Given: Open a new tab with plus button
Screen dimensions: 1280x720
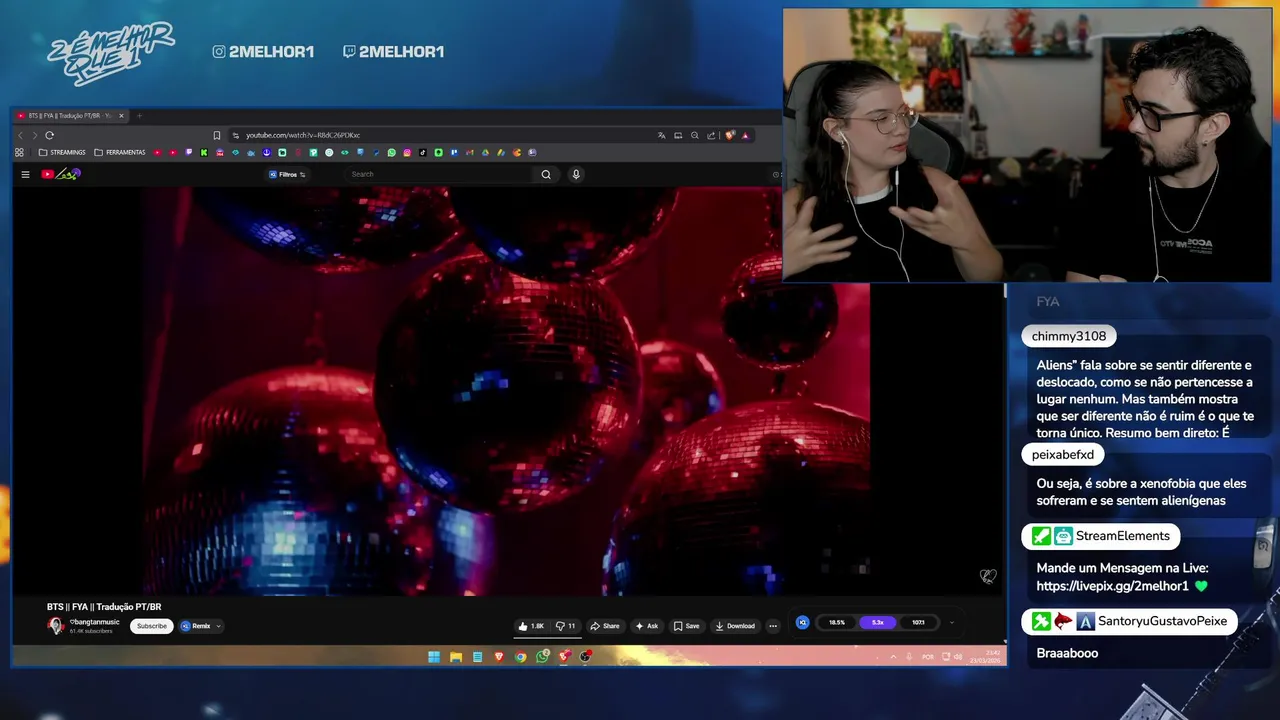Looking at the screenshot, I should tap(139, 116).
